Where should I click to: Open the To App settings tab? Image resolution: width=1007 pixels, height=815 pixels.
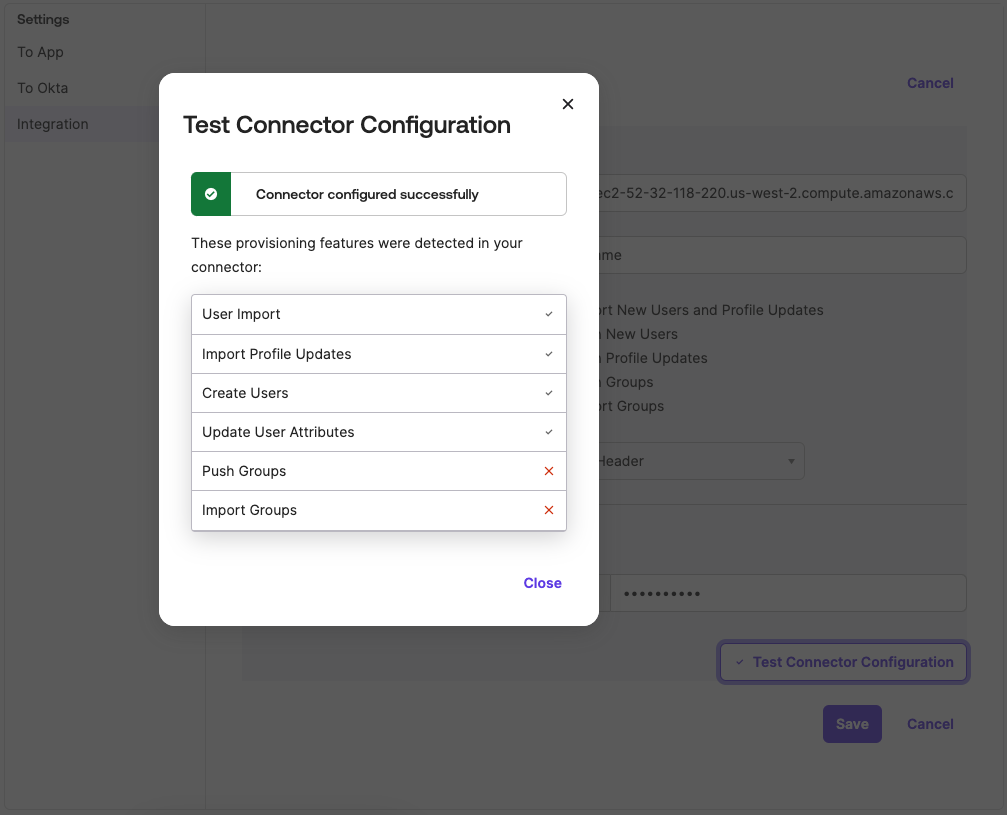tap(40, 52)
